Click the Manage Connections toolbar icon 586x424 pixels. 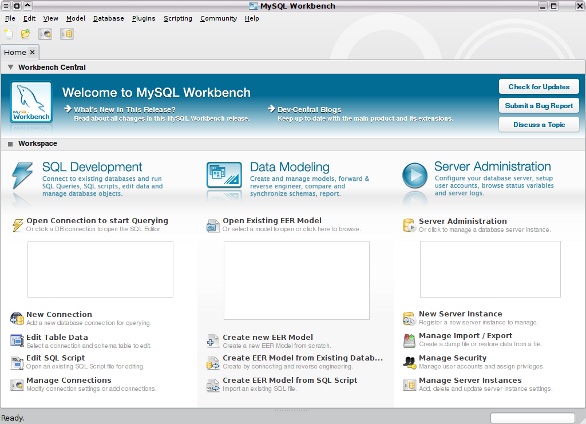[x=45, y=34]
